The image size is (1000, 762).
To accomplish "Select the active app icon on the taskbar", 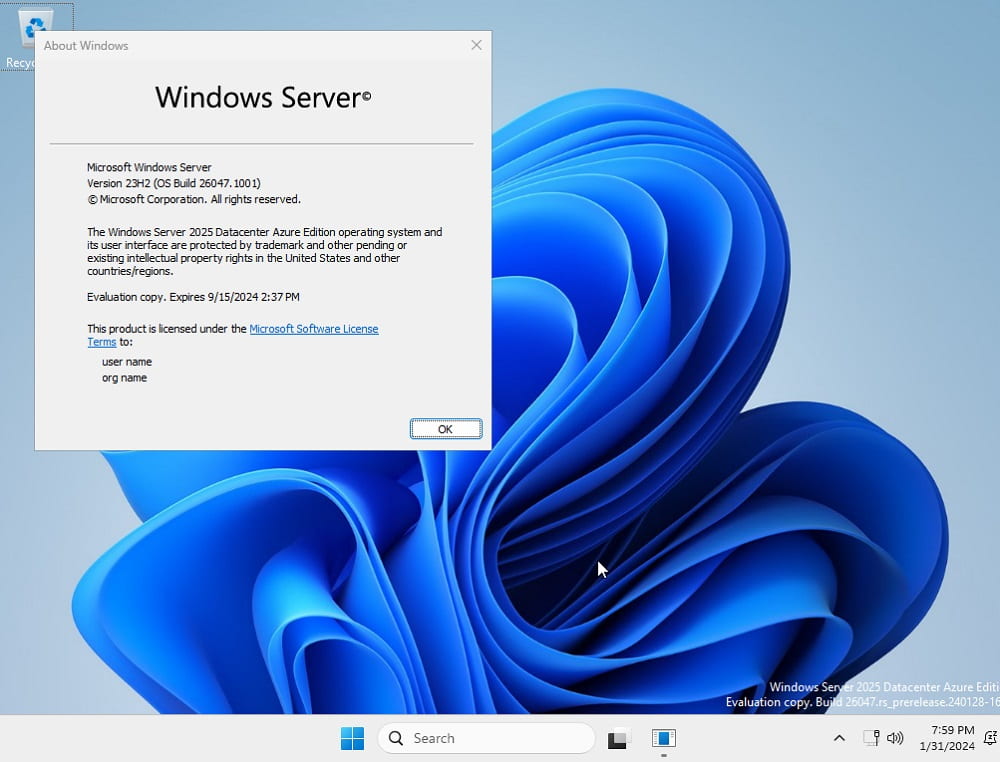I will pos(663,738).
